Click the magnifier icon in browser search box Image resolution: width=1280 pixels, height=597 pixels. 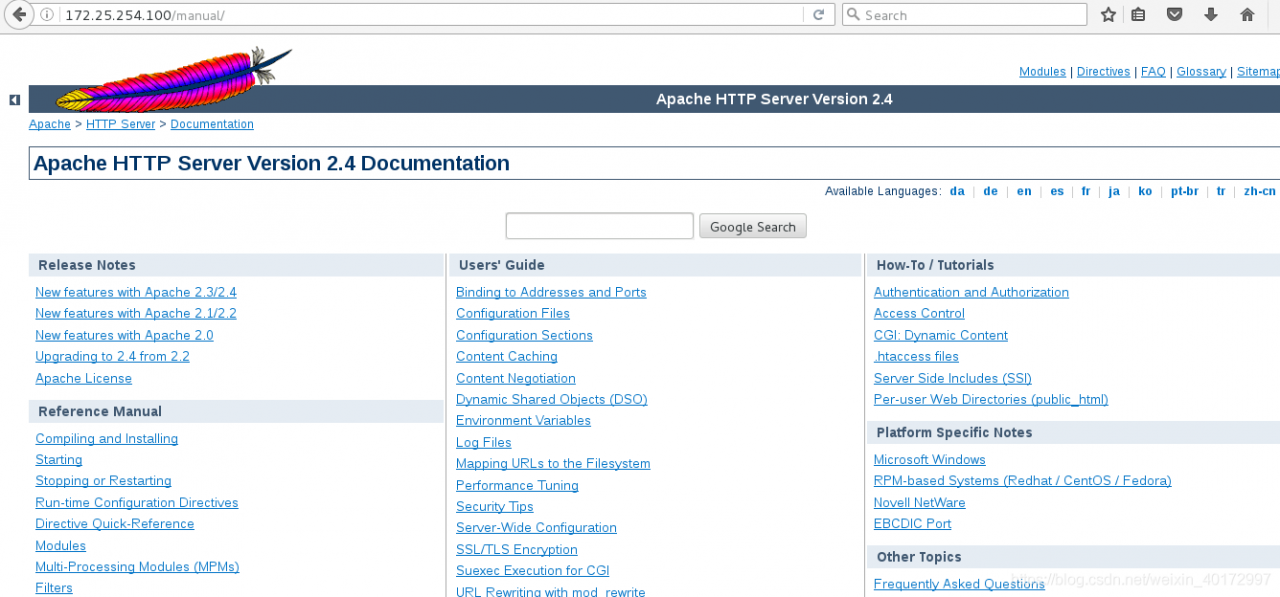tap(853, 15)
